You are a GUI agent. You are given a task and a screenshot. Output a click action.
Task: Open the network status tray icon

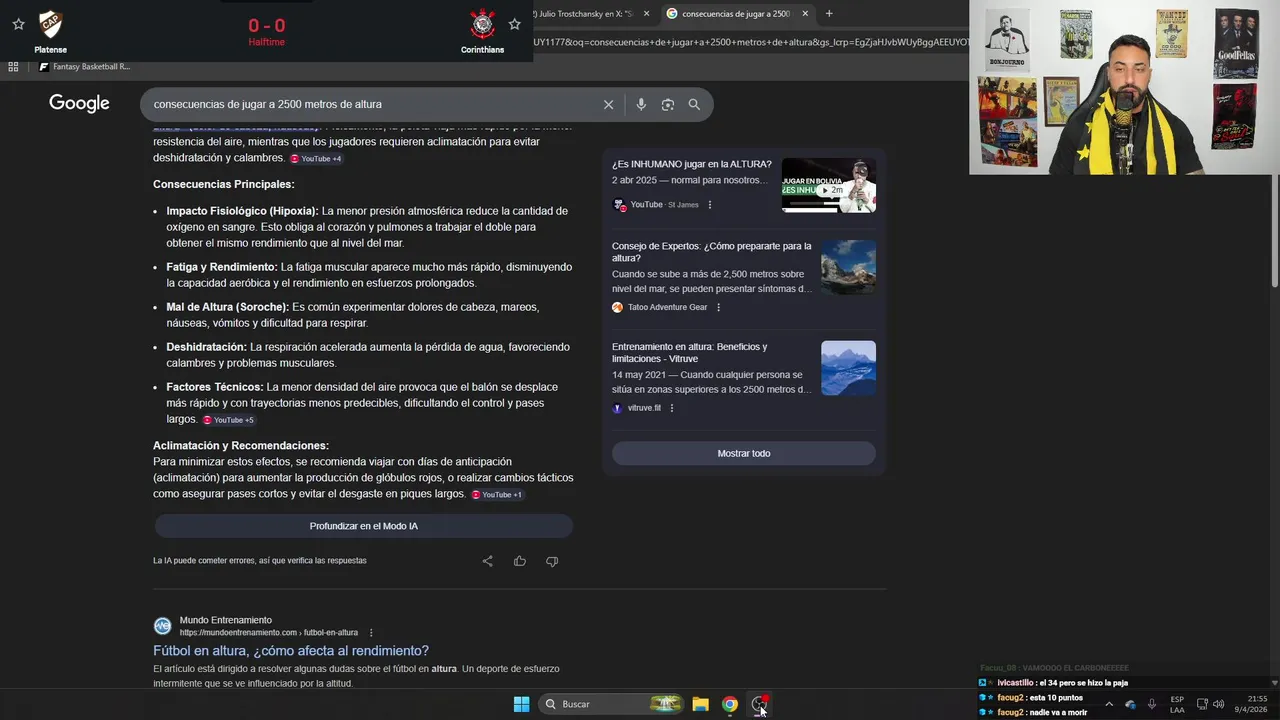click(1202, 704)
